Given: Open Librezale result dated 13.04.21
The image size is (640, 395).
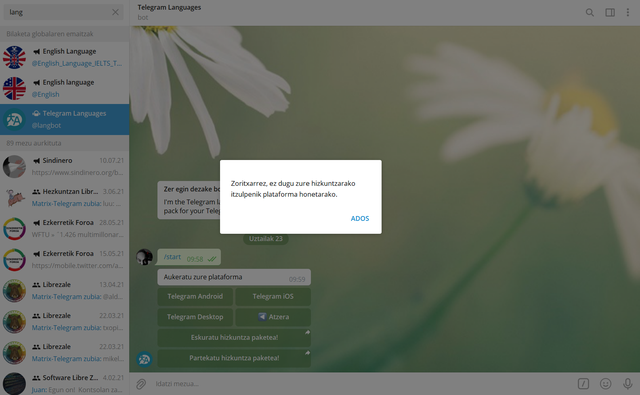Looking at the screenshot, I should 64,291.
